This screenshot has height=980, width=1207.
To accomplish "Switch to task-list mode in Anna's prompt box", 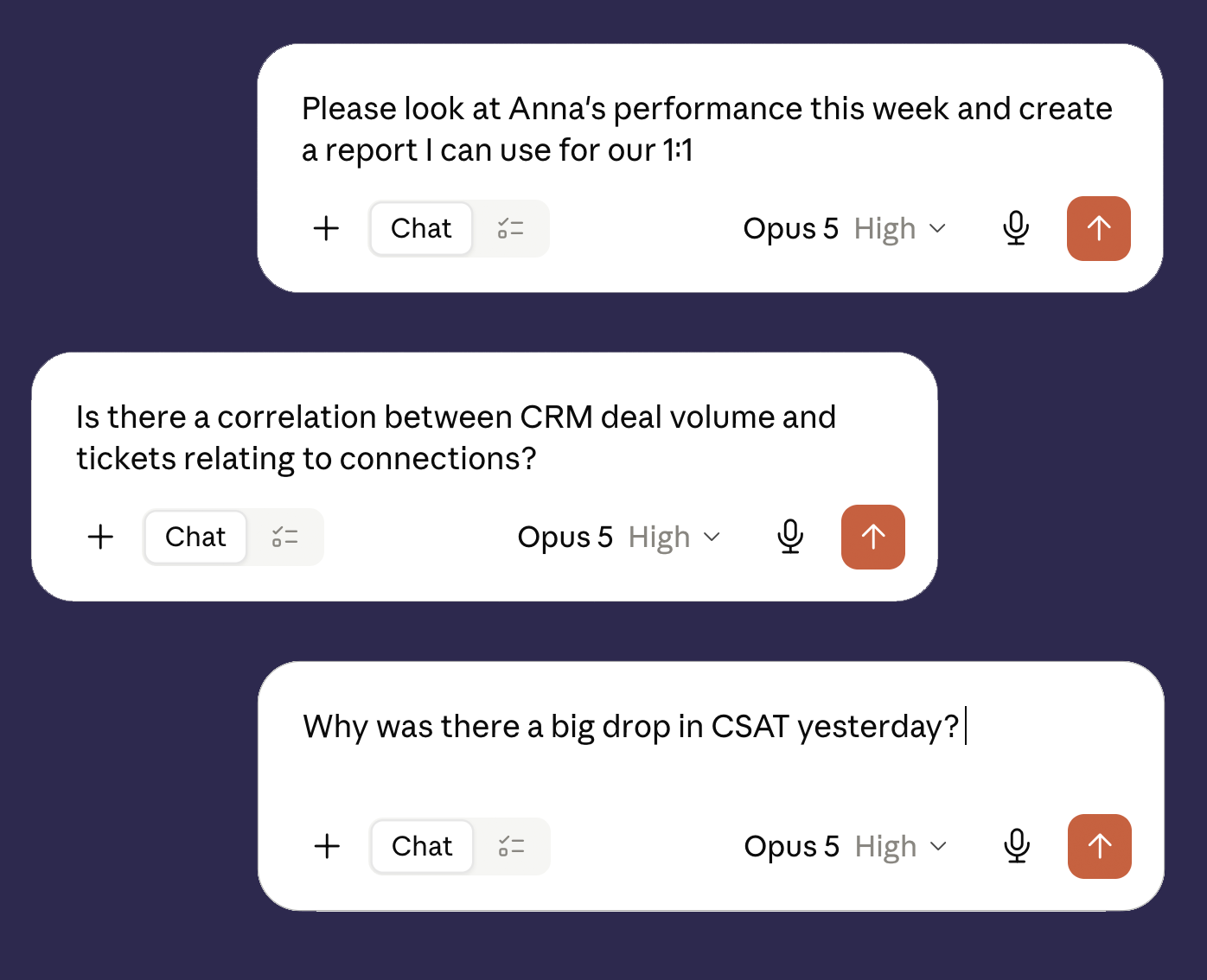I will click(x=511, y=229).
